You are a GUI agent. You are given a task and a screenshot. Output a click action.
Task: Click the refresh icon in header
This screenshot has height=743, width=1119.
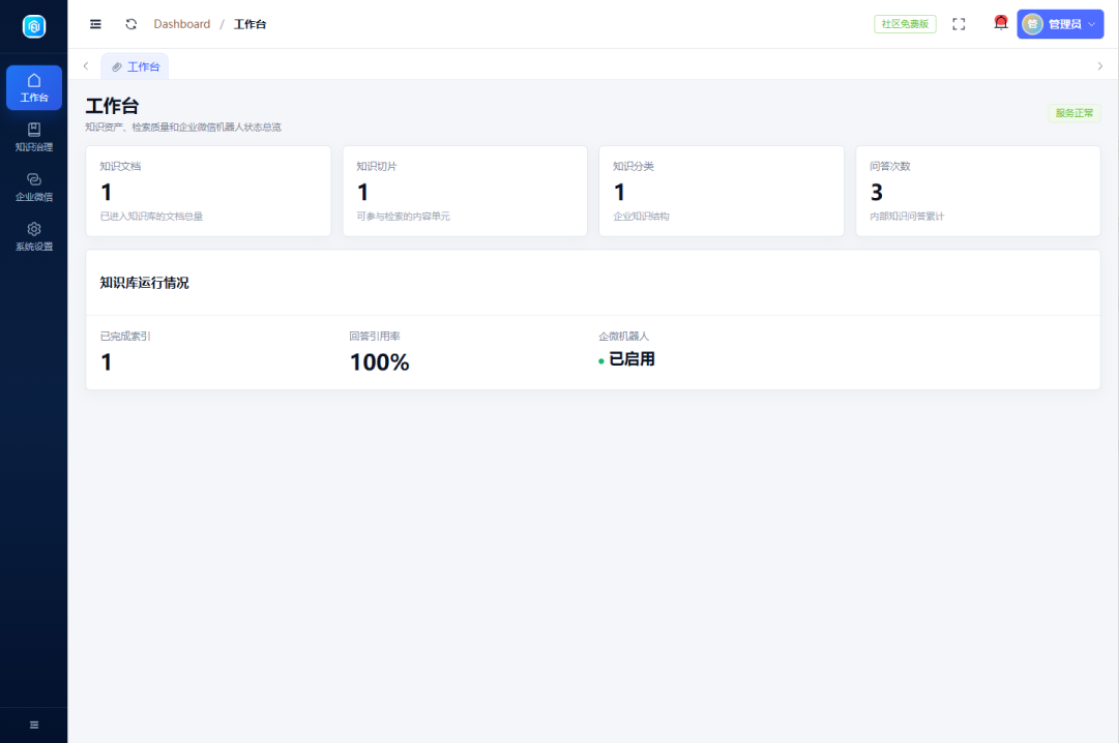(x=131, y=24)
